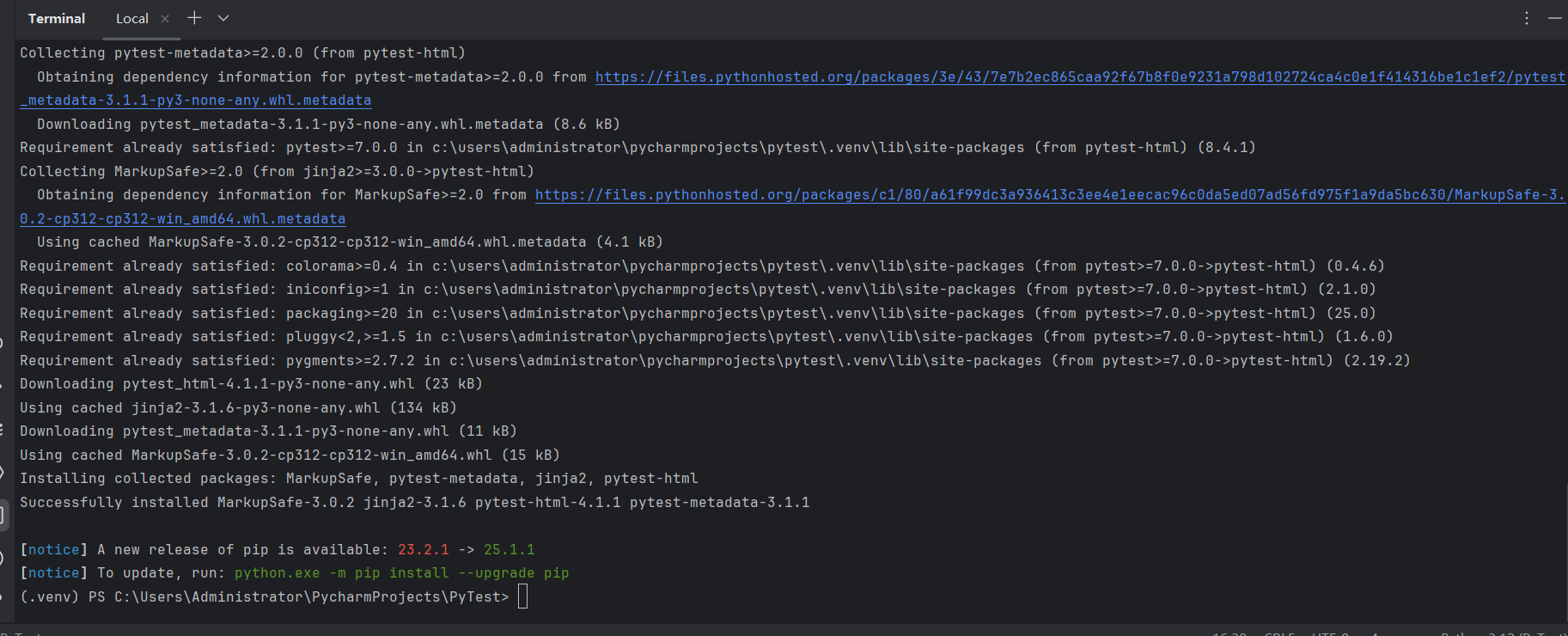Click the 'python.exe -m pip install --upgrade pip' command
The image size is (1568, 636).
point(401,573)
